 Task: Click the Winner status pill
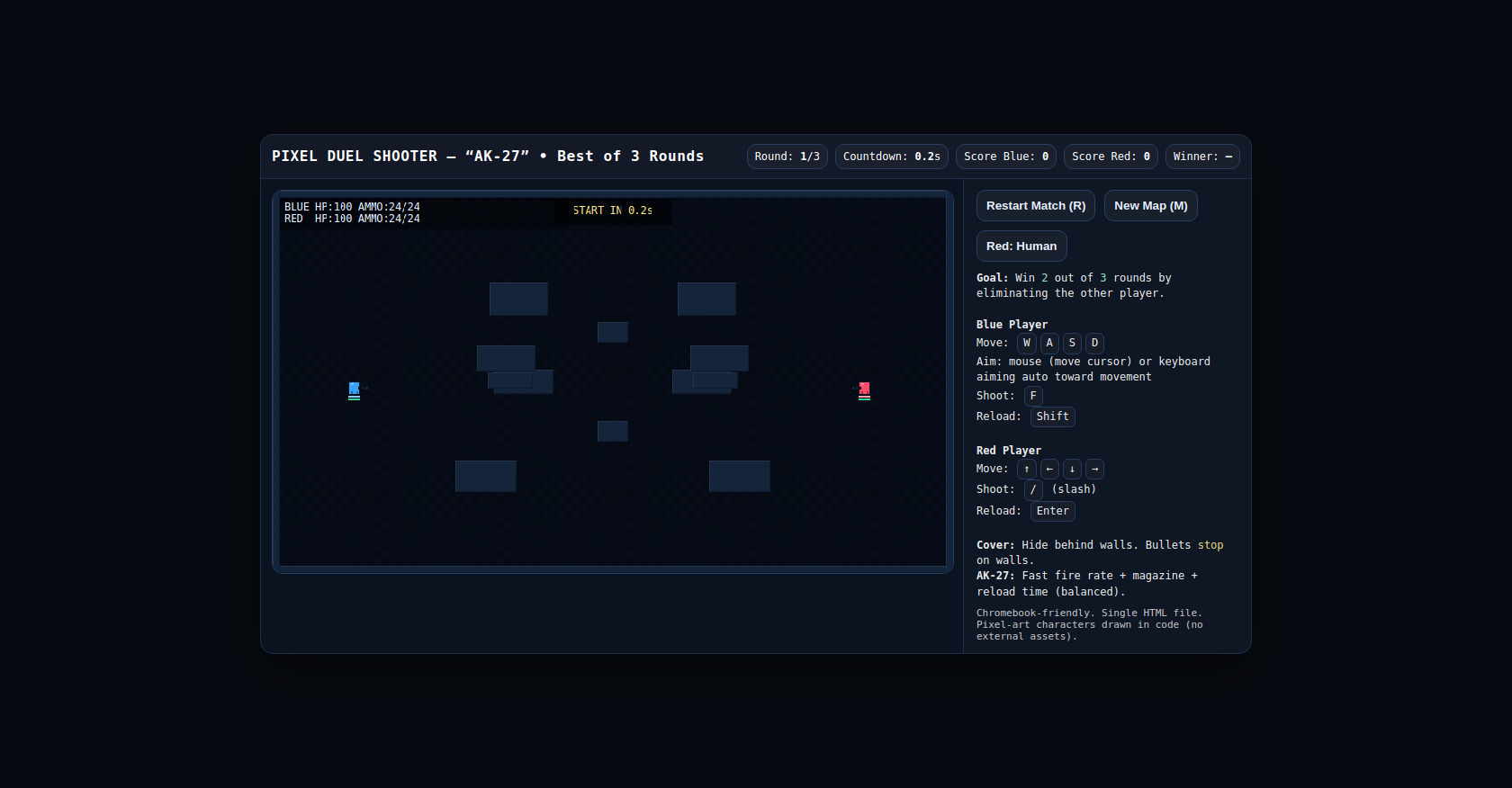[x=1201, y=157]
